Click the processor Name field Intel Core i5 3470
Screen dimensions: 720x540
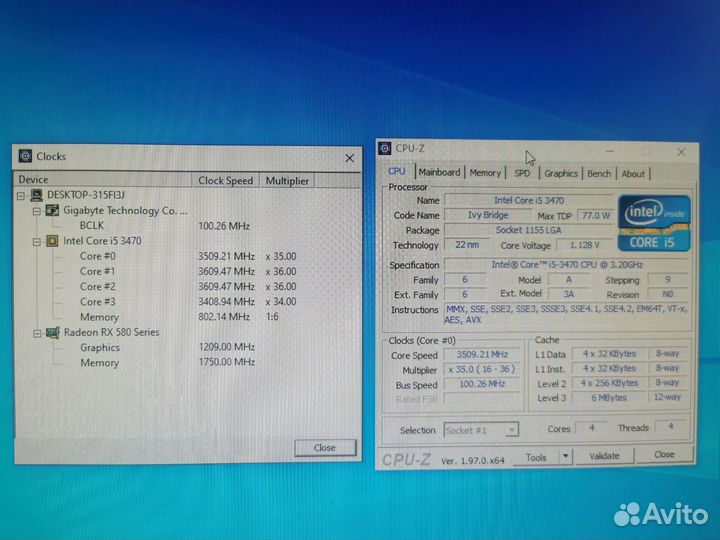[529, 200]
